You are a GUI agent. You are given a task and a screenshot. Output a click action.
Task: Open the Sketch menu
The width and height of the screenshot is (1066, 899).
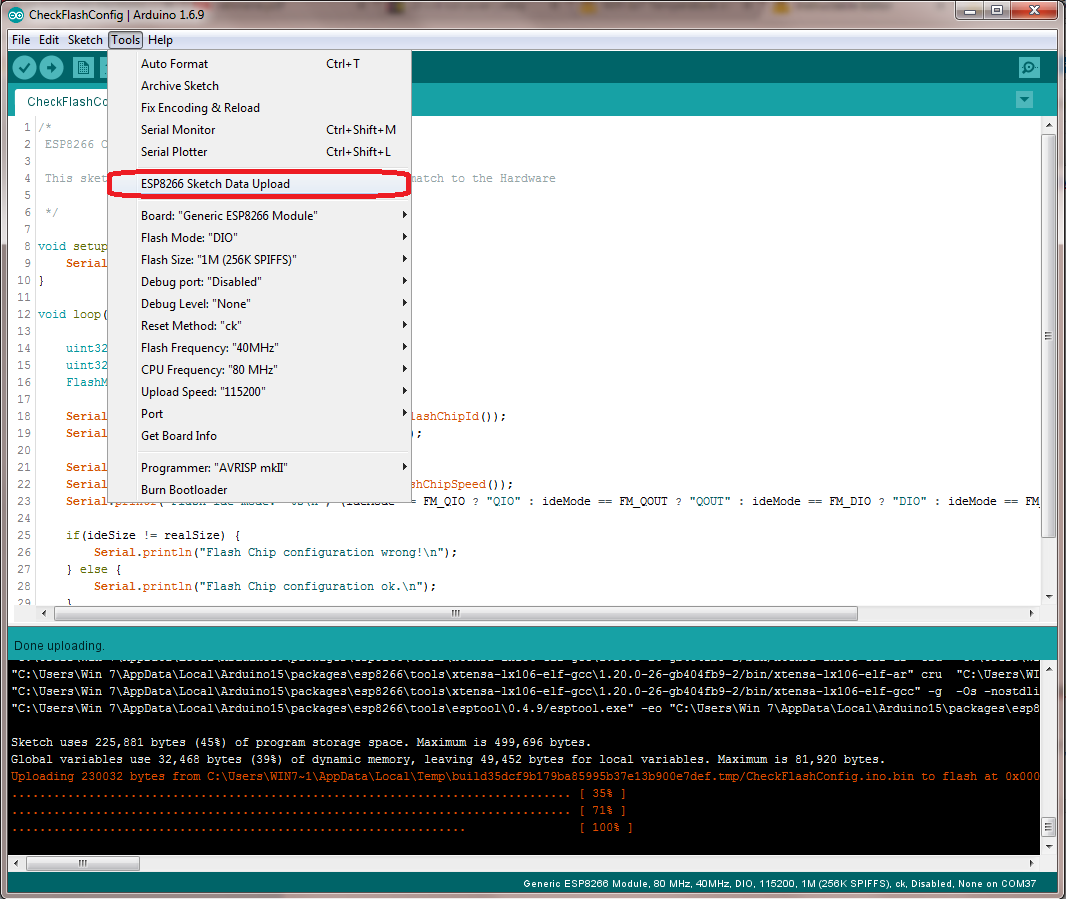[85, 40]
